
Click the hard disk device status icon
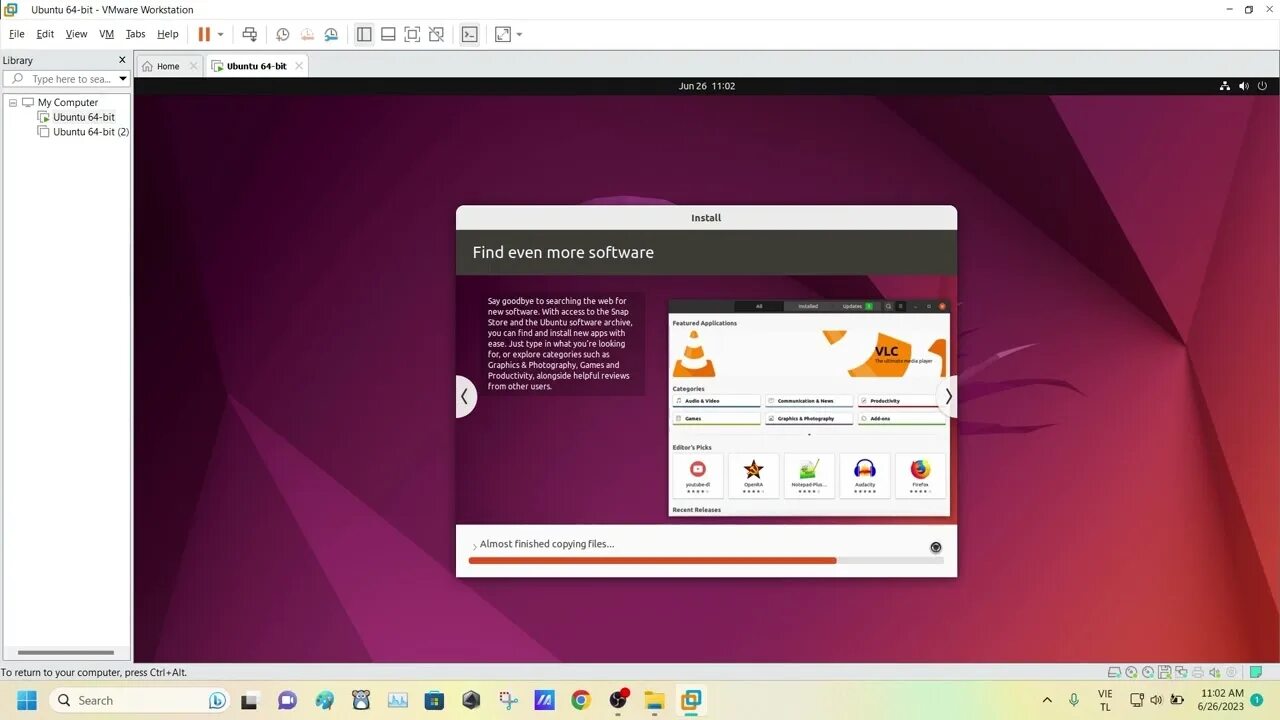[x=1114, y=673]
